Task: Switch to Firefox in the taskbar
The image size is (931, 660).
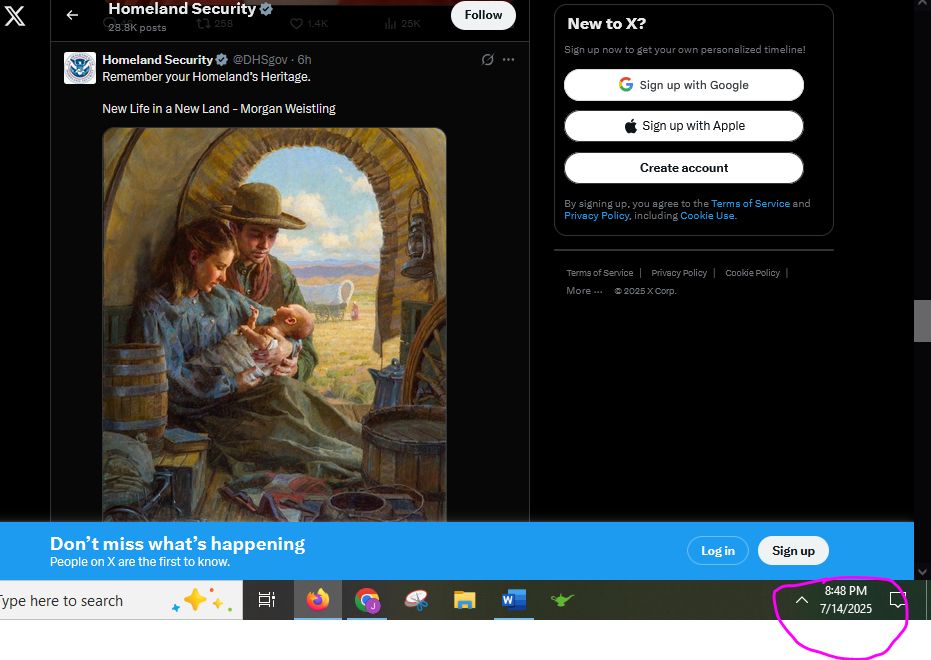Action: (318, 600)
